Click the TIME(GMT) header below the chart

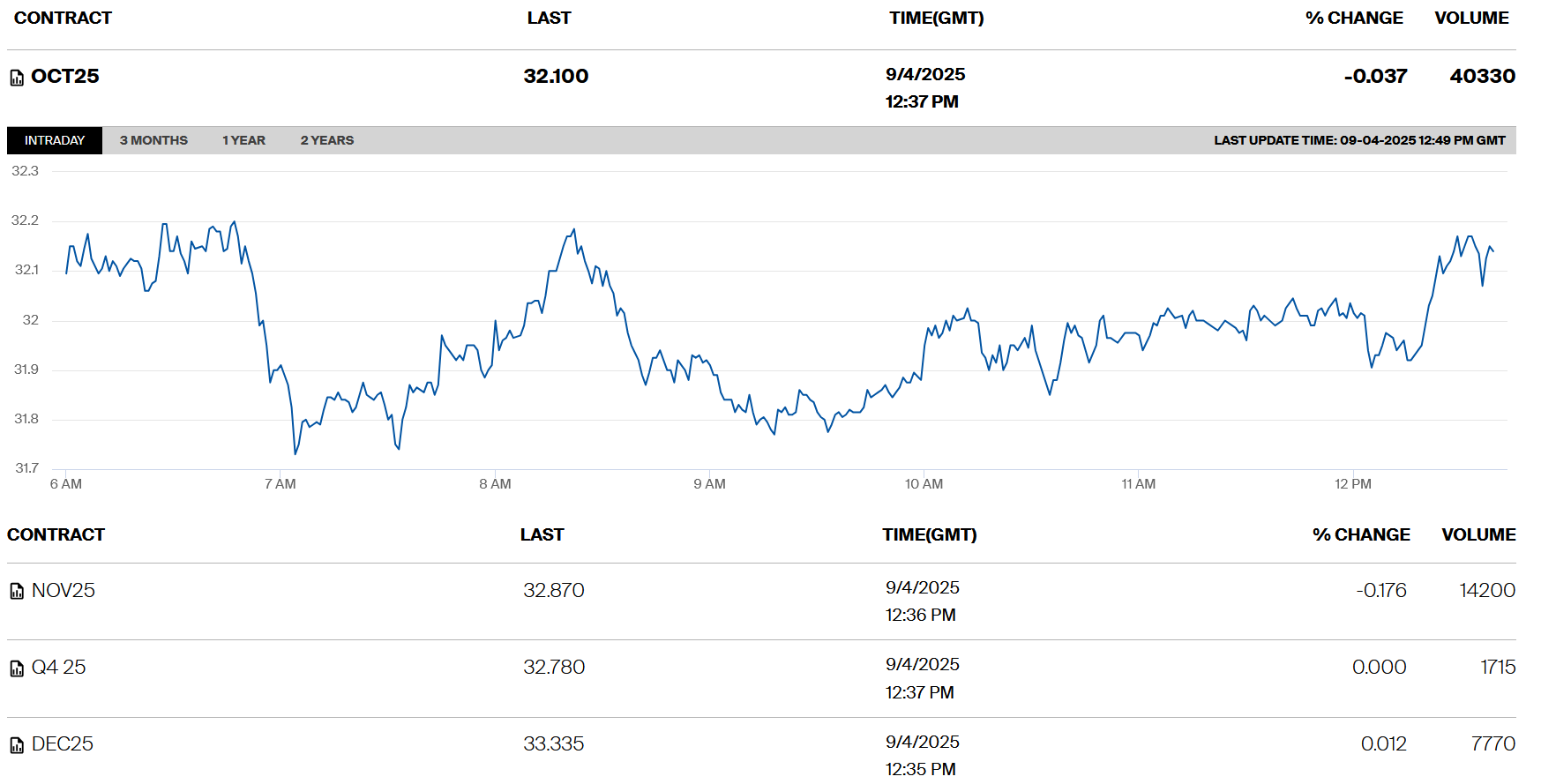929,535
